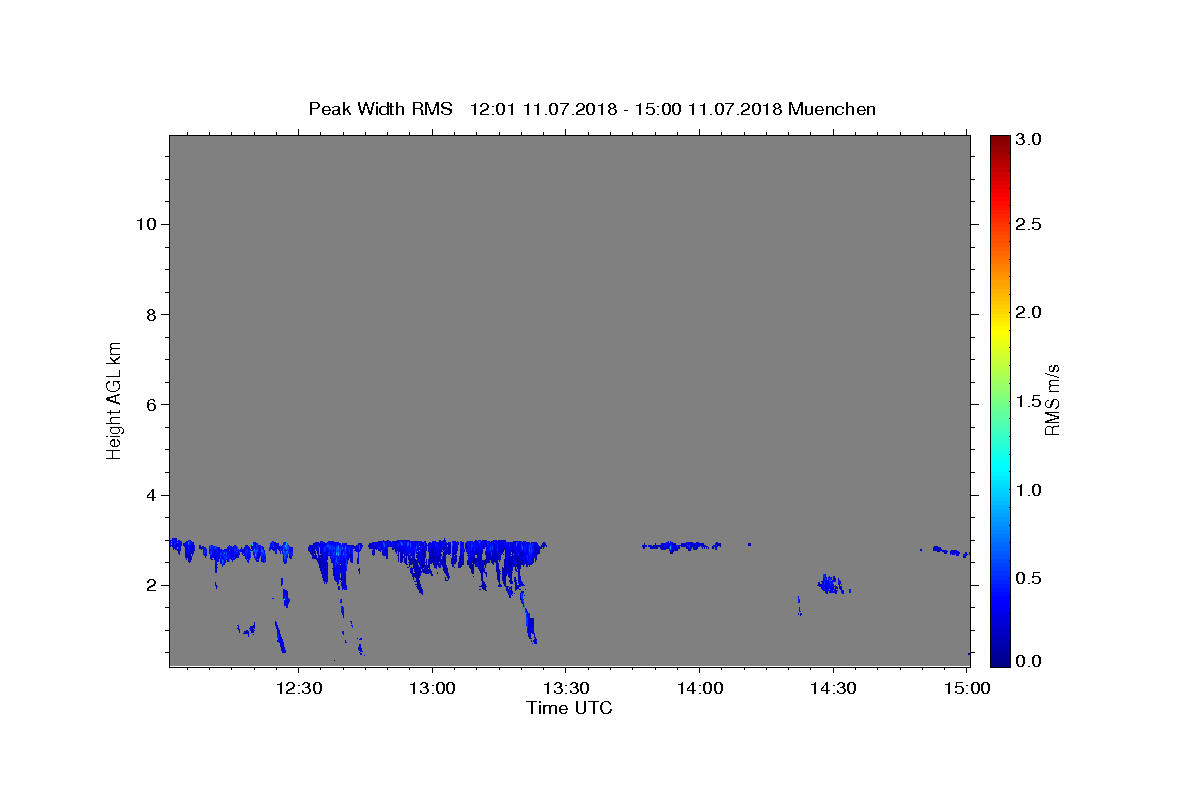Click the 'Time UTC' axis label
The height and width of the screenshot is (800, 1200).
coord(569,708)
